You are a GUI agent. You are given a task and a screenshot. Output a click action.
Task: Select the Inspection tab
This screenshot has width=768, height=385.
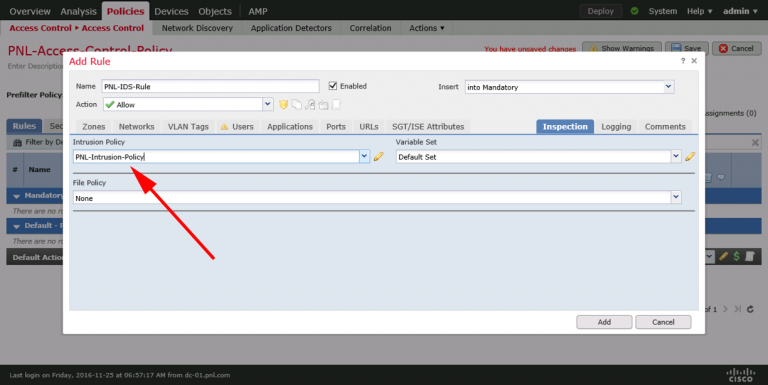pyautogui.click(x=565, y=126)
